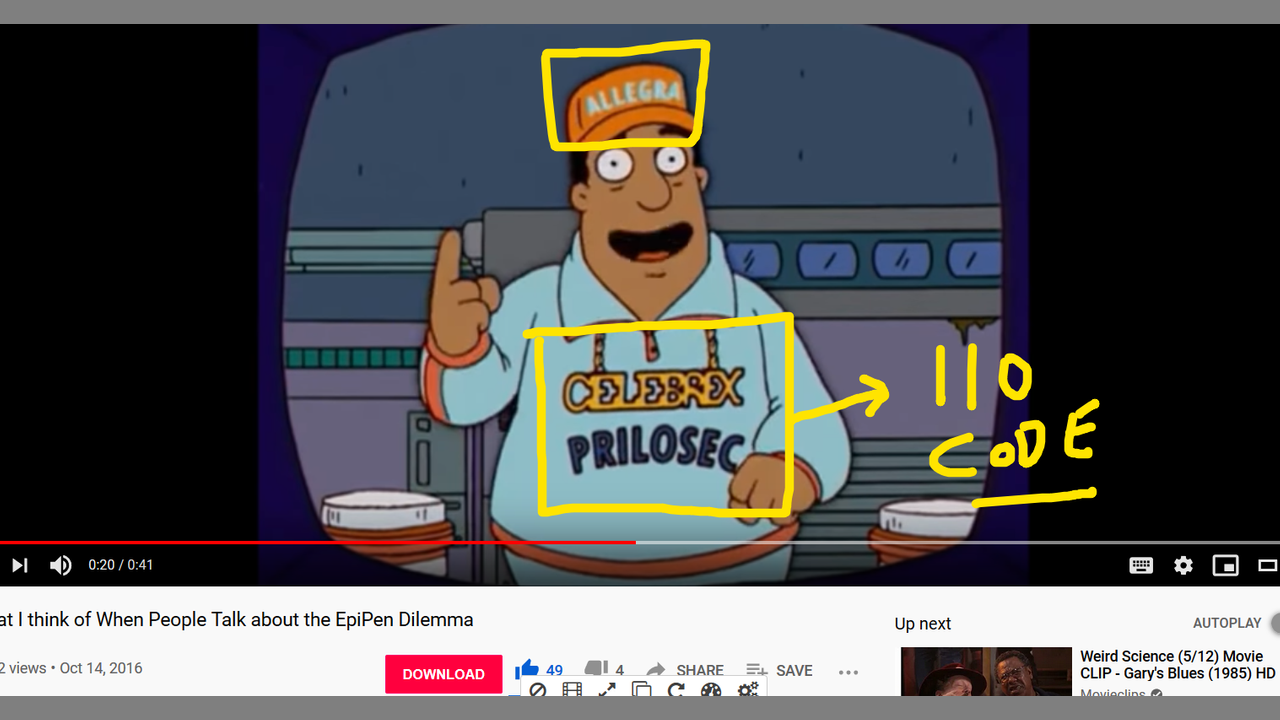1280x720 pixels.
Task: Click the Next video skip icon
Action: (x=19, y=565)
